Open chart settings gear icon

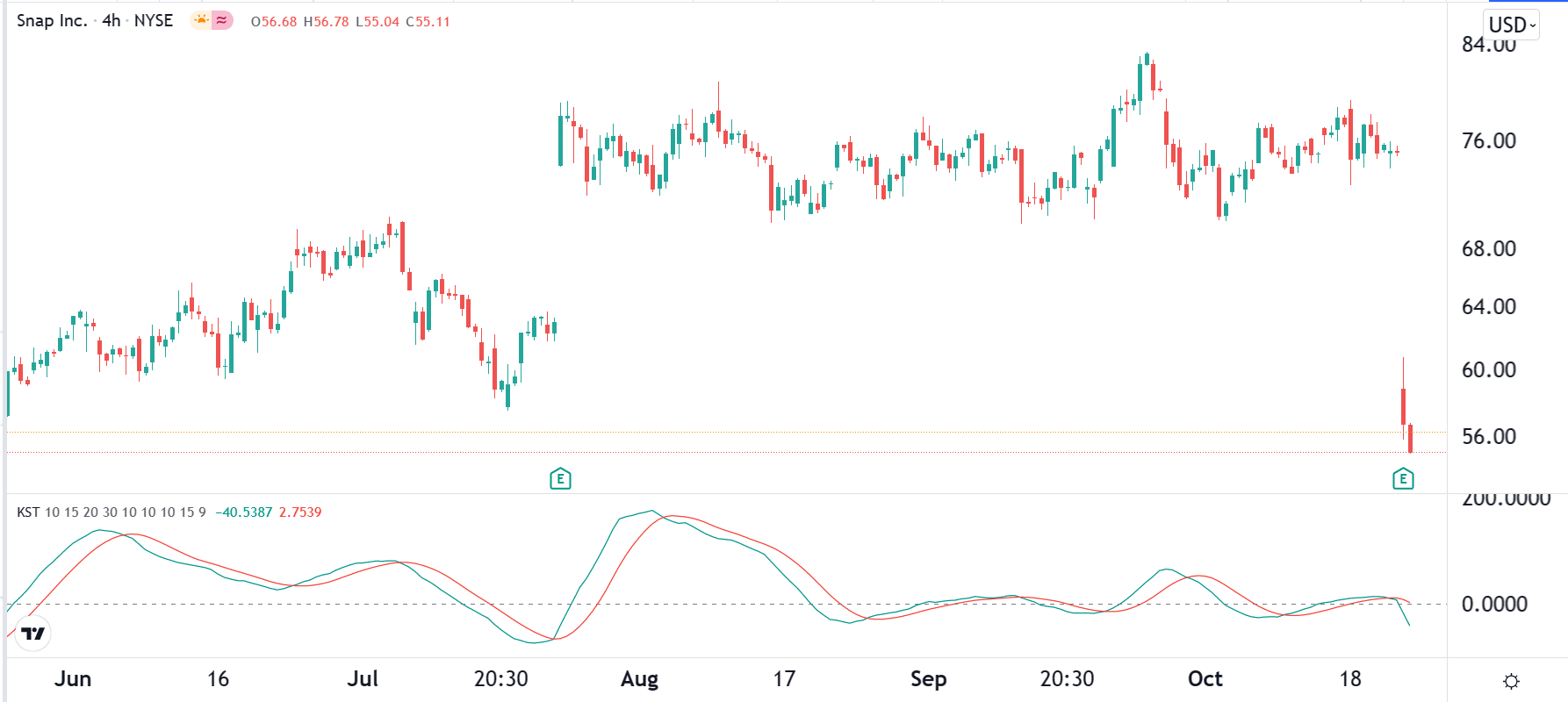(1511, 681)
